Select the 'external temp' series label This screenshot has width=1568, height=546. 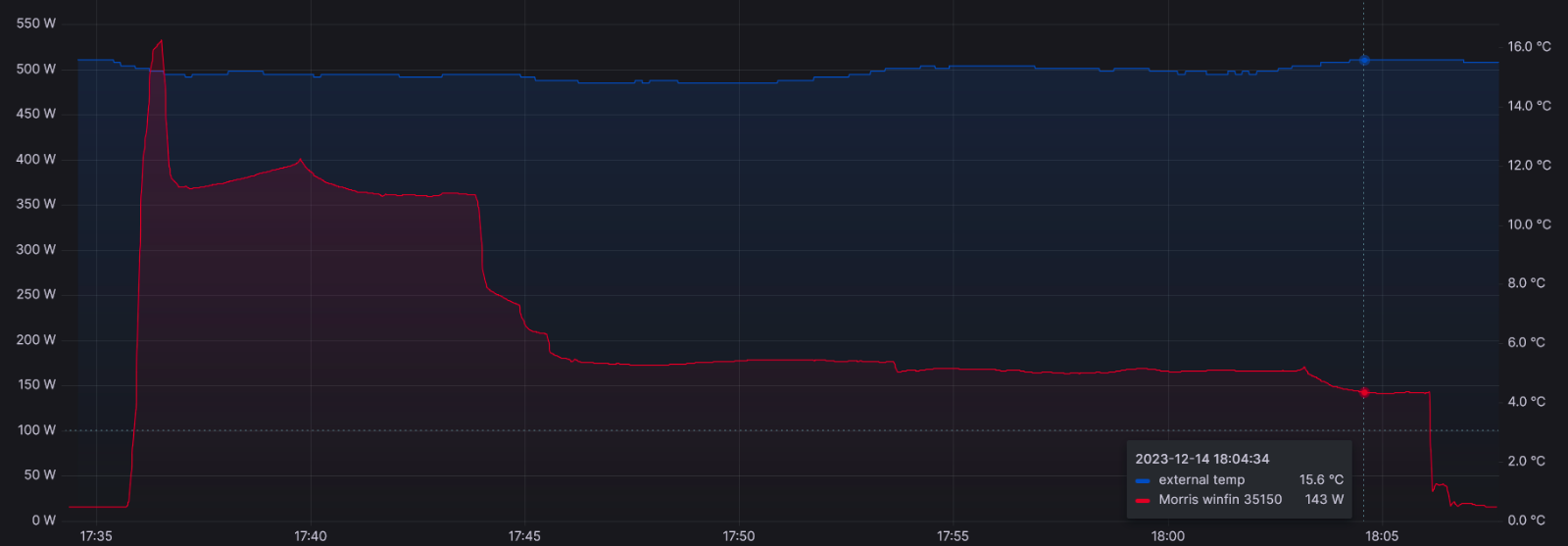pyautogui.click(x=1201, y=479)
